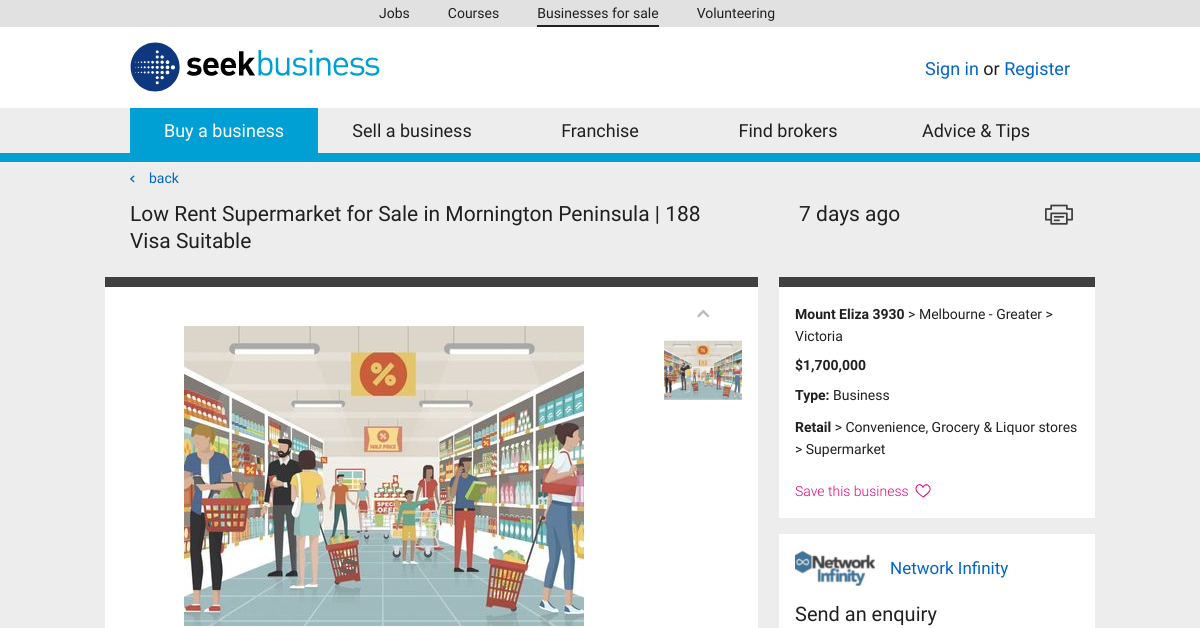The width and height of the screenshot is (1200, 628).
Task: Click the Sign in link
Action: 951,69
